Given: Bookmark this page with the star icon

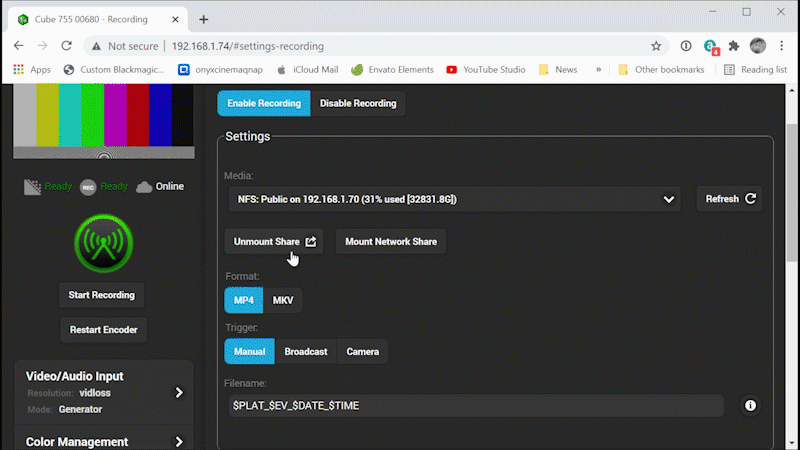Looking at the screenshot, I should (x=656, y=46).
